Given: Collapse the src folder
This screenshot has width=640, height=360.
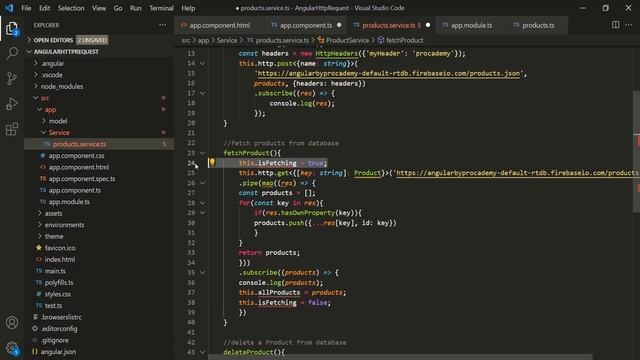Looking at the screenshot, I should [45, 98].
